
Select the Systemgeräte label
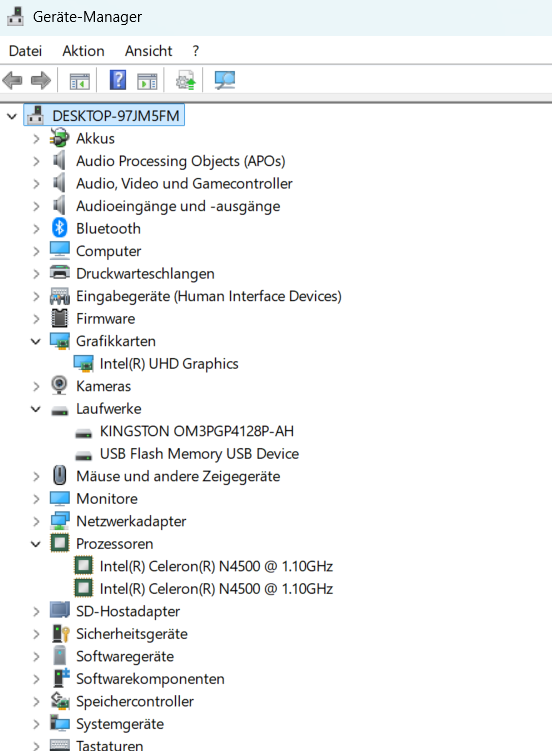tap(120, 724)
